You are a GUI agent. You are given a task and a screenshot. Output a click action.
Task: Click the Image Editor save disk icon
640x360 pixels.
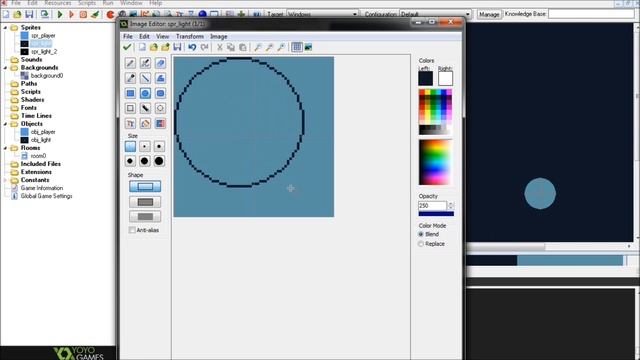177,47
